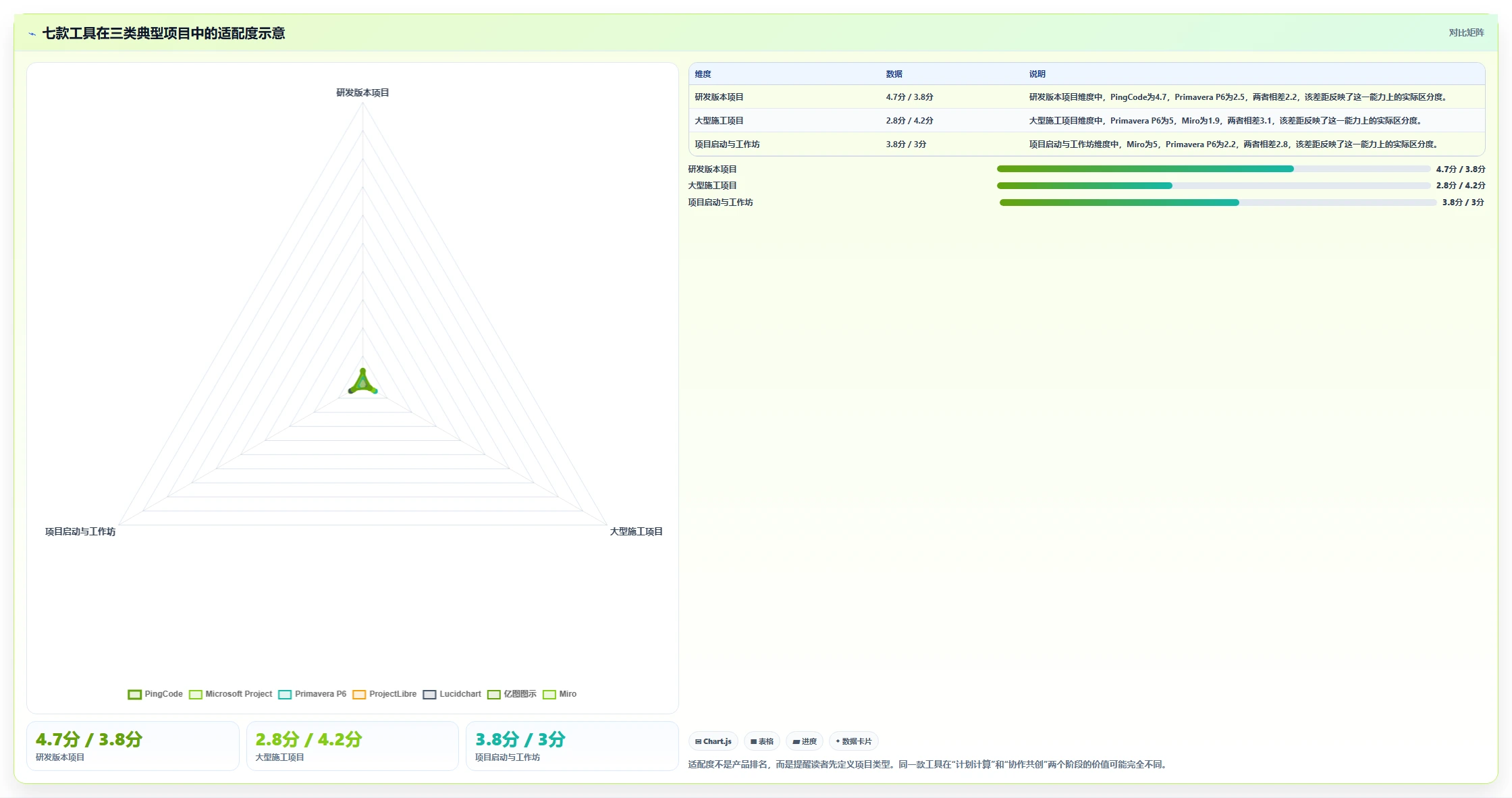Open the 3.8分 / 3分 data card

coord(572,746)
